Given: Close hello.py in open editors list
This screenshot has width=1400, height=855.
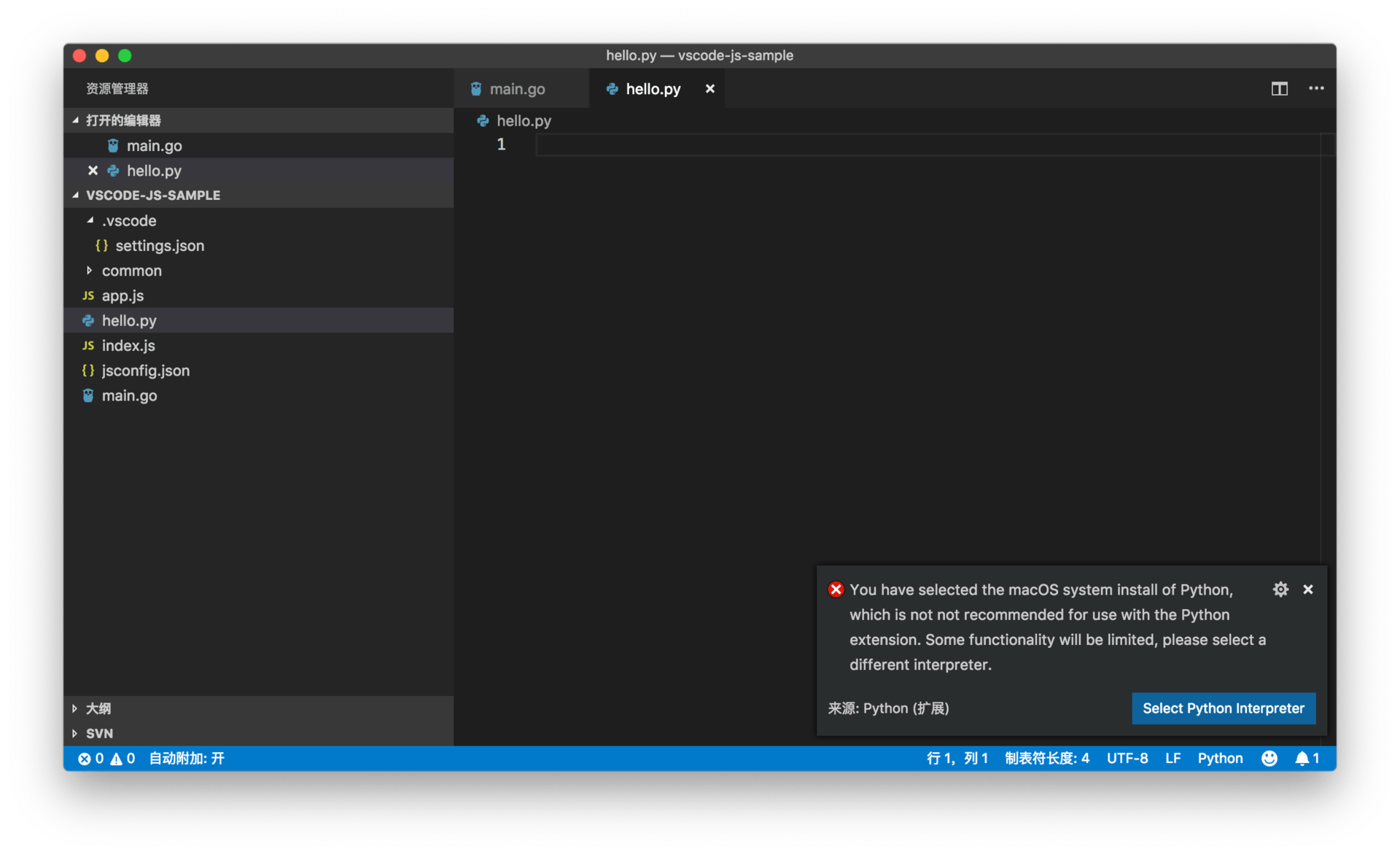Looking at the screenshot, I should click(93, 171).
